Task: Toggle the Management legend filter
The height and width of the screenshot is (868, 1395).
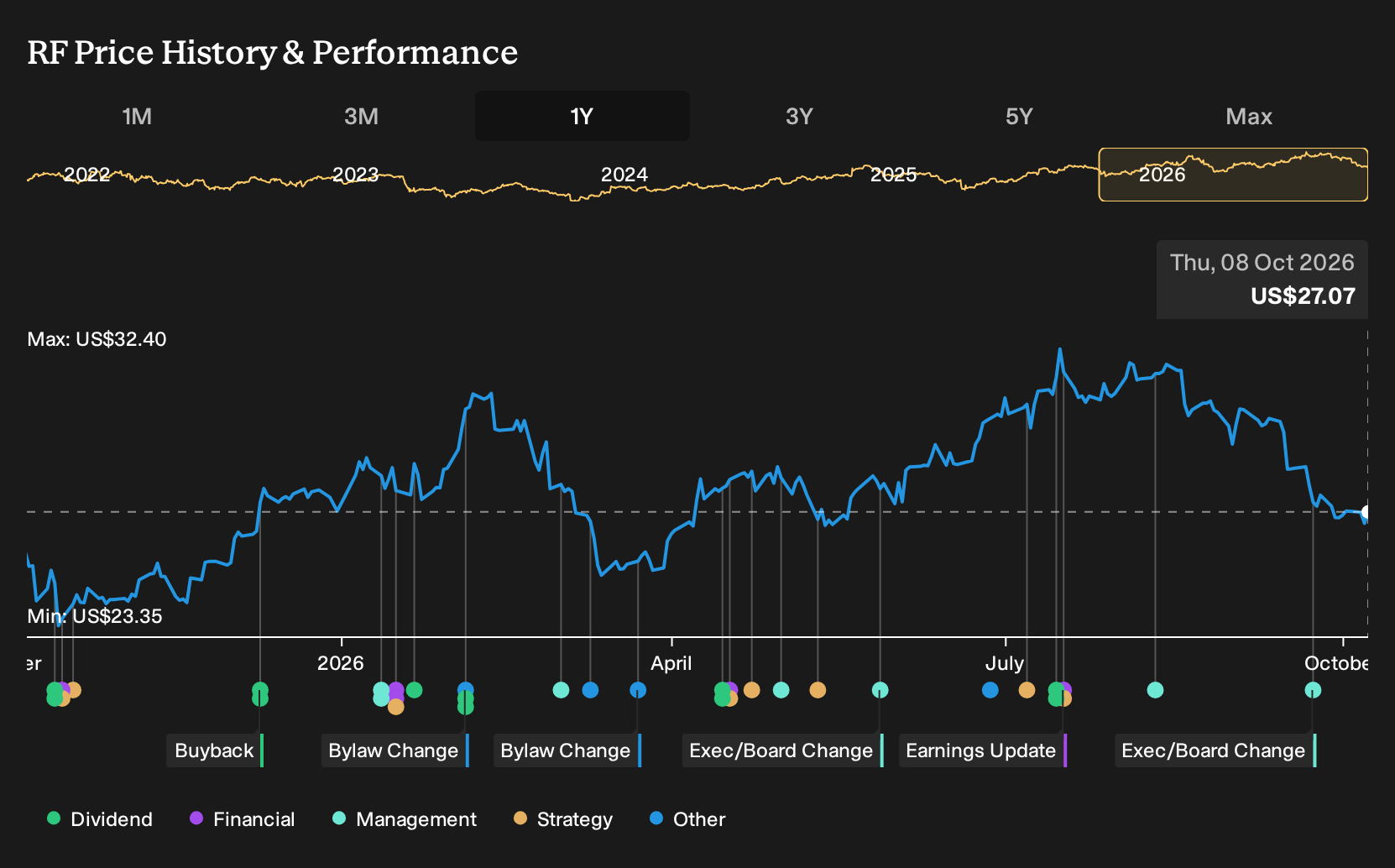Action: click(405, 819)
